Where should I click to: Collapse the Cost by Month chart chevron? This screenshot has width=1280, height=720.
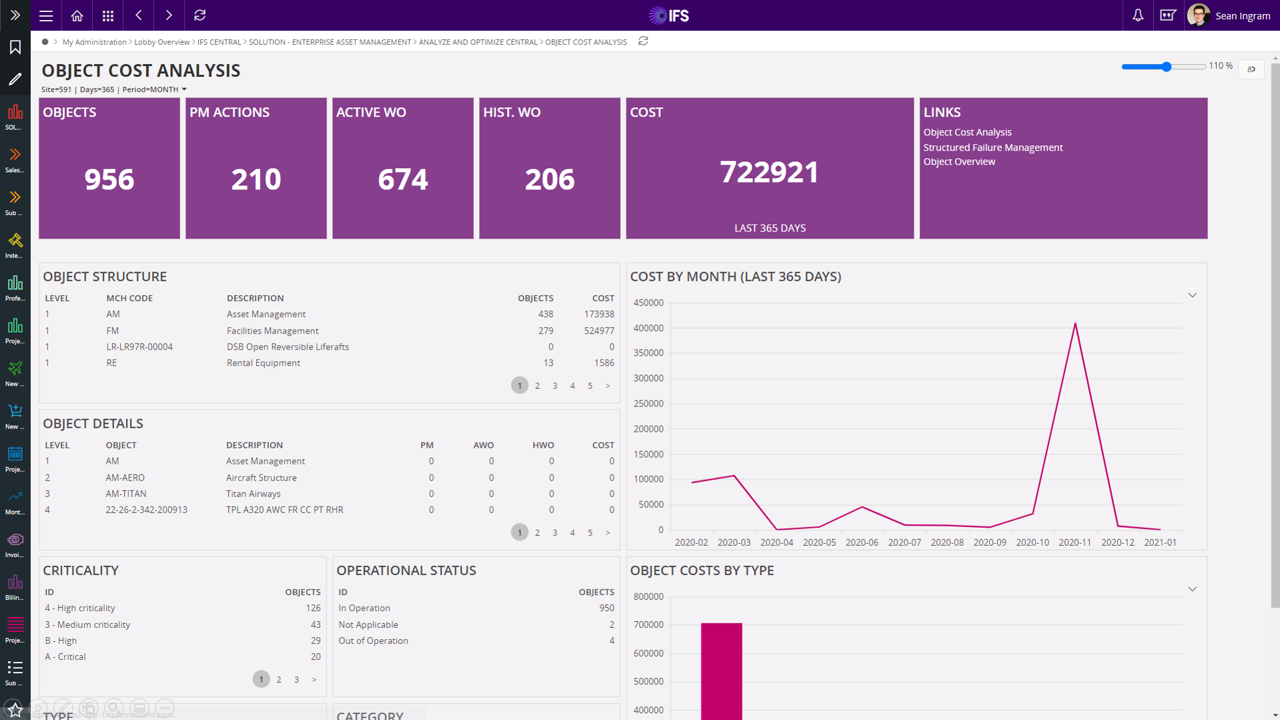point(1191,295)
